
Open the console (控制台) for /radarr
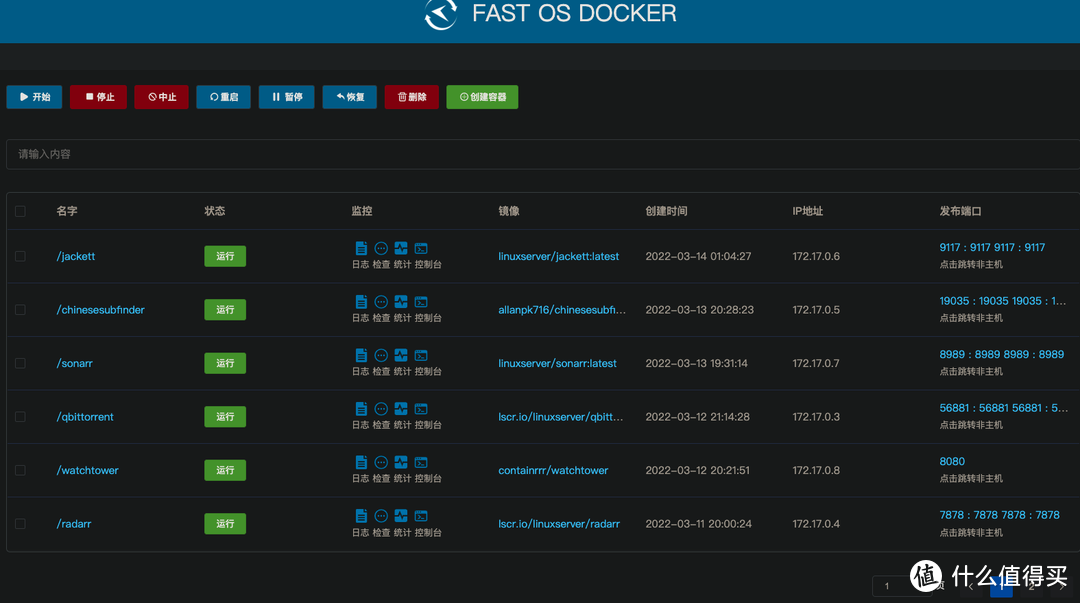(420, 516)
